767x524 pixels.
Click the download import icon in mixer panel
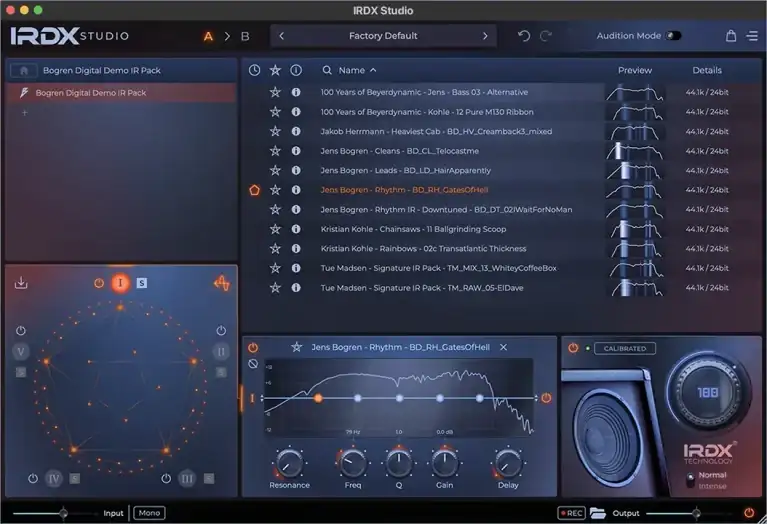coord(21,283)
